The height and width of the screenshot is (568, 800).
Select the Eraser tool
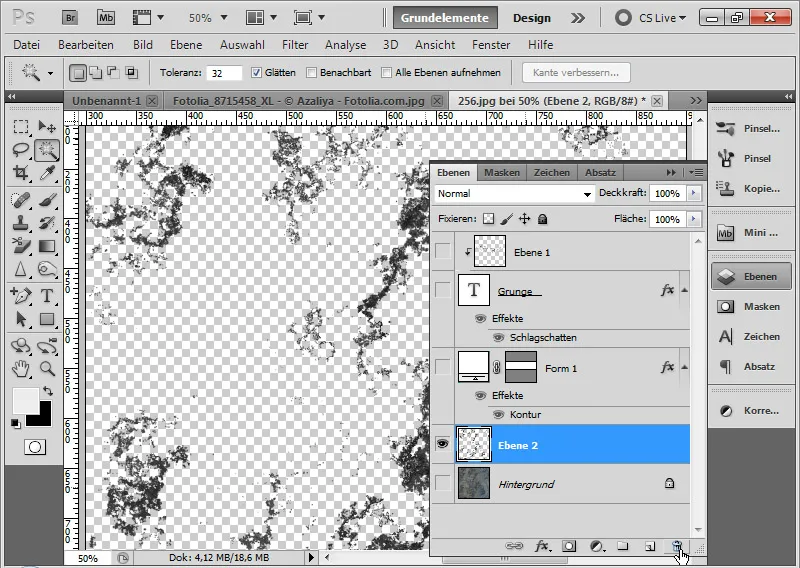point(21,246)
